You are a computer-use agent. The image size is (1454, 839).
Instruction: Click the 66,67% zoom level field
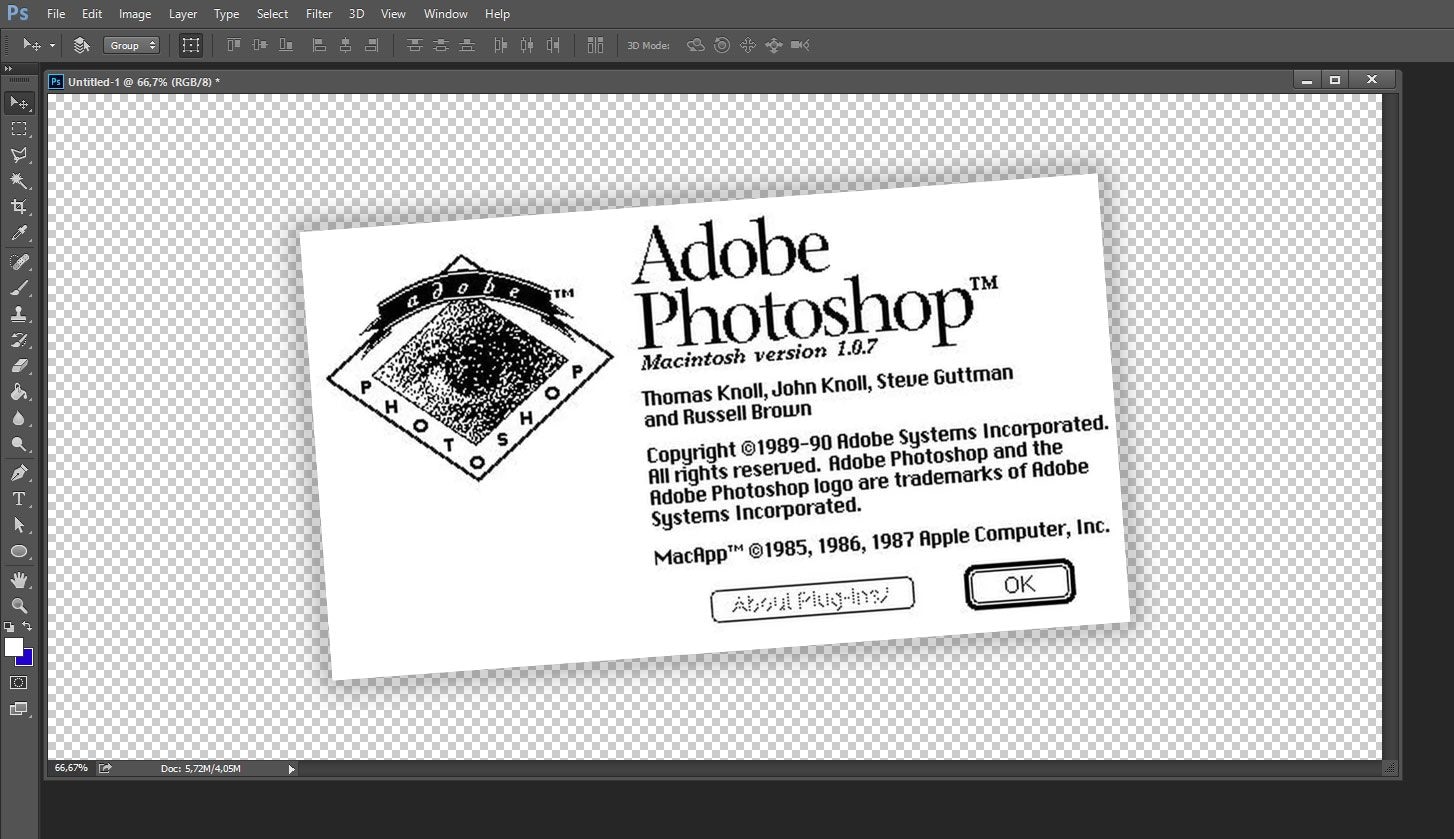71,768
